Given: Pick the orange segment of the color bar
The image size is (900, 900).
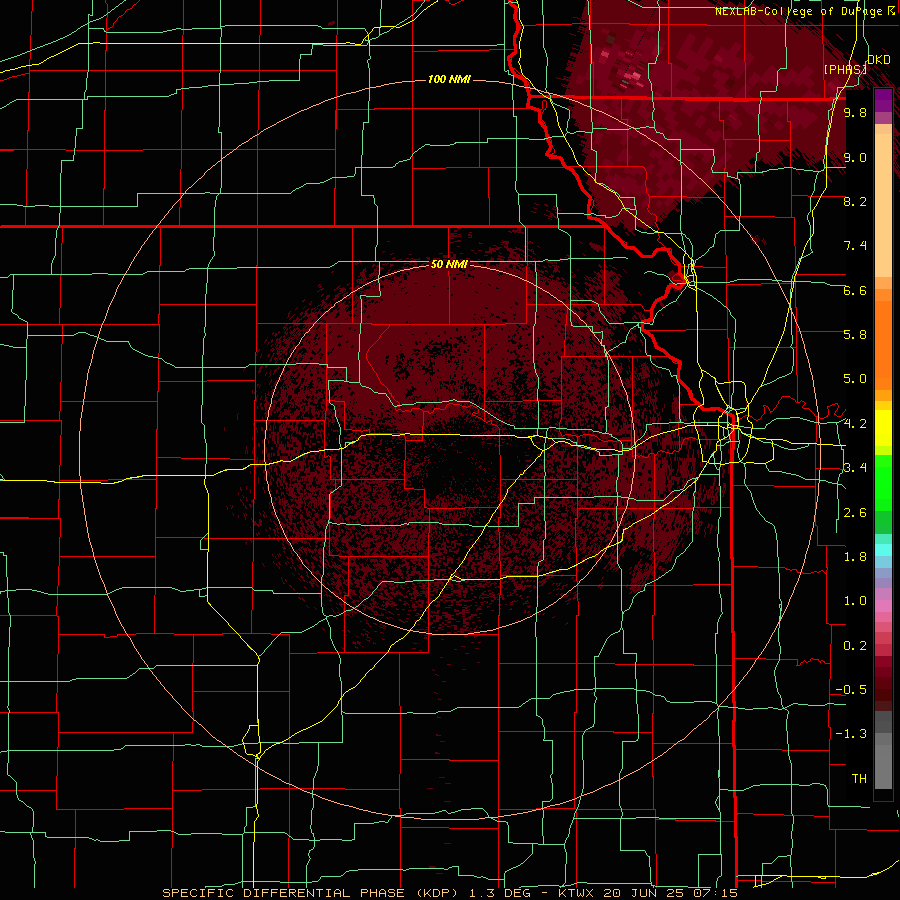Looking at the screenshot, I should click(x=883, y=345).
